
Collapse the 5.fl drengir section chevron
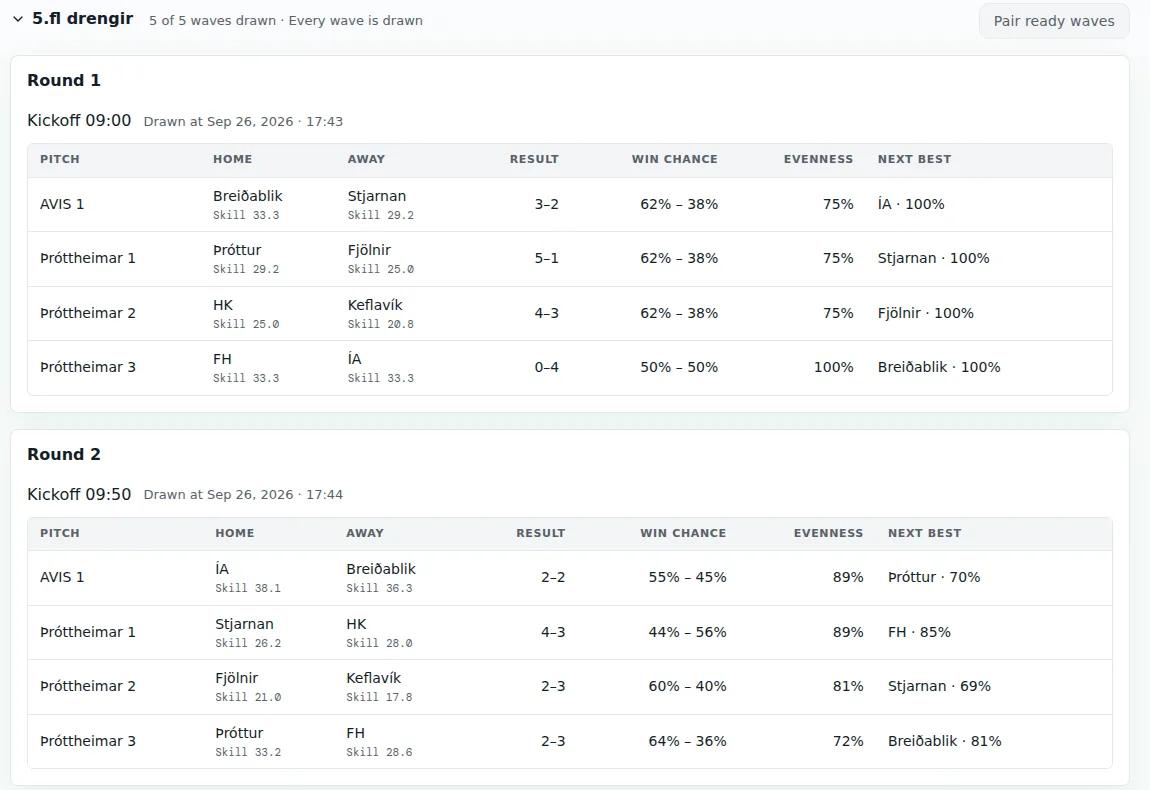(x=18, y=19)
